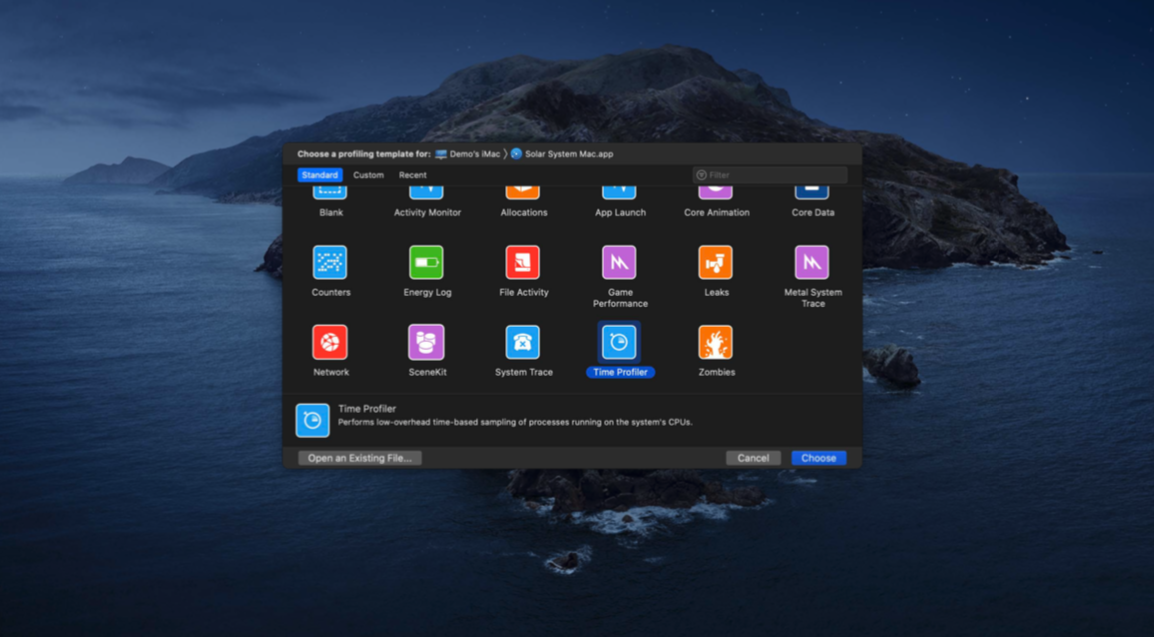
Task: Click the filter icon in Filter field
Action: coord(701,175)
